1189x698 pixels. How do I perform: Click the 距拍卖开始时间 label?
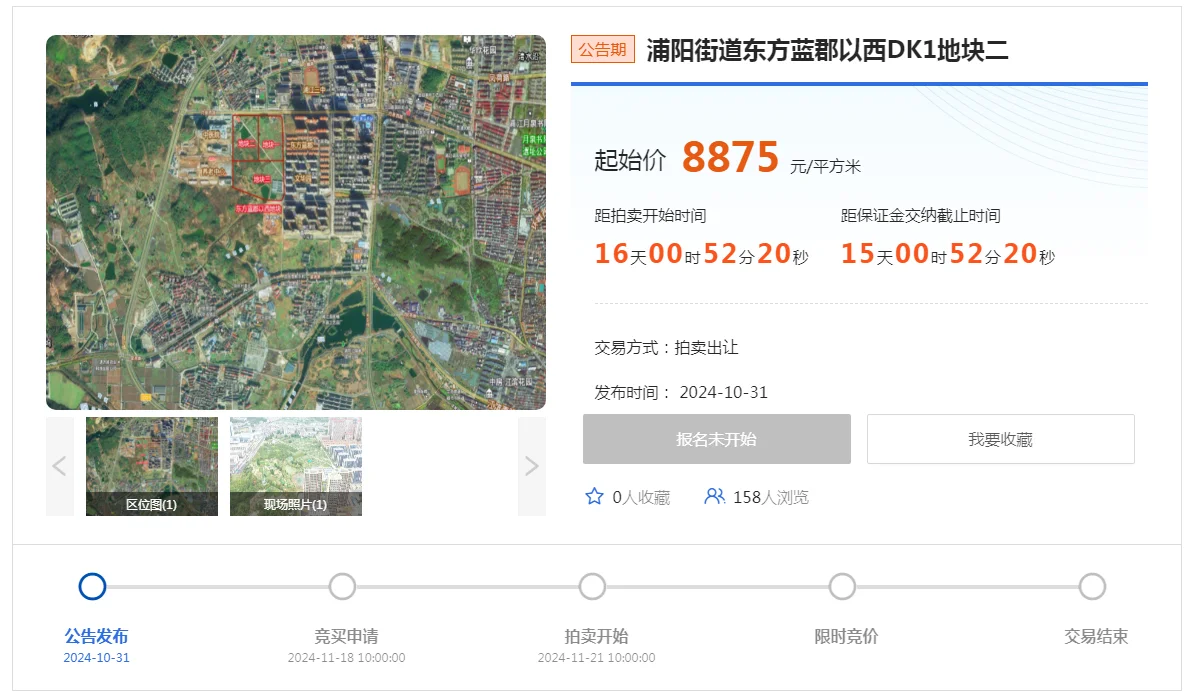(x=650, y=215)
